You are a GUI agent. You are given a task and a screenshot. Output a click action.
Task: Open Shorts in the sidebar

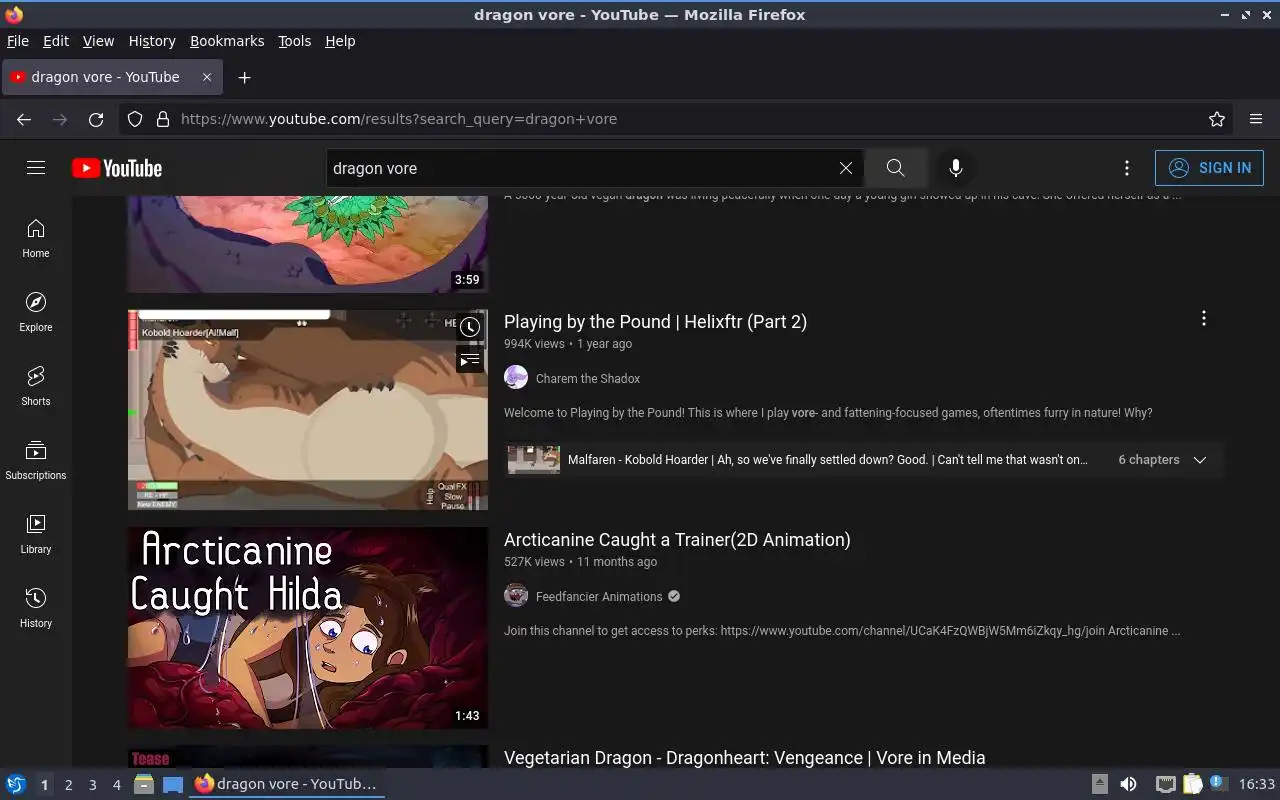coord(36,387)
